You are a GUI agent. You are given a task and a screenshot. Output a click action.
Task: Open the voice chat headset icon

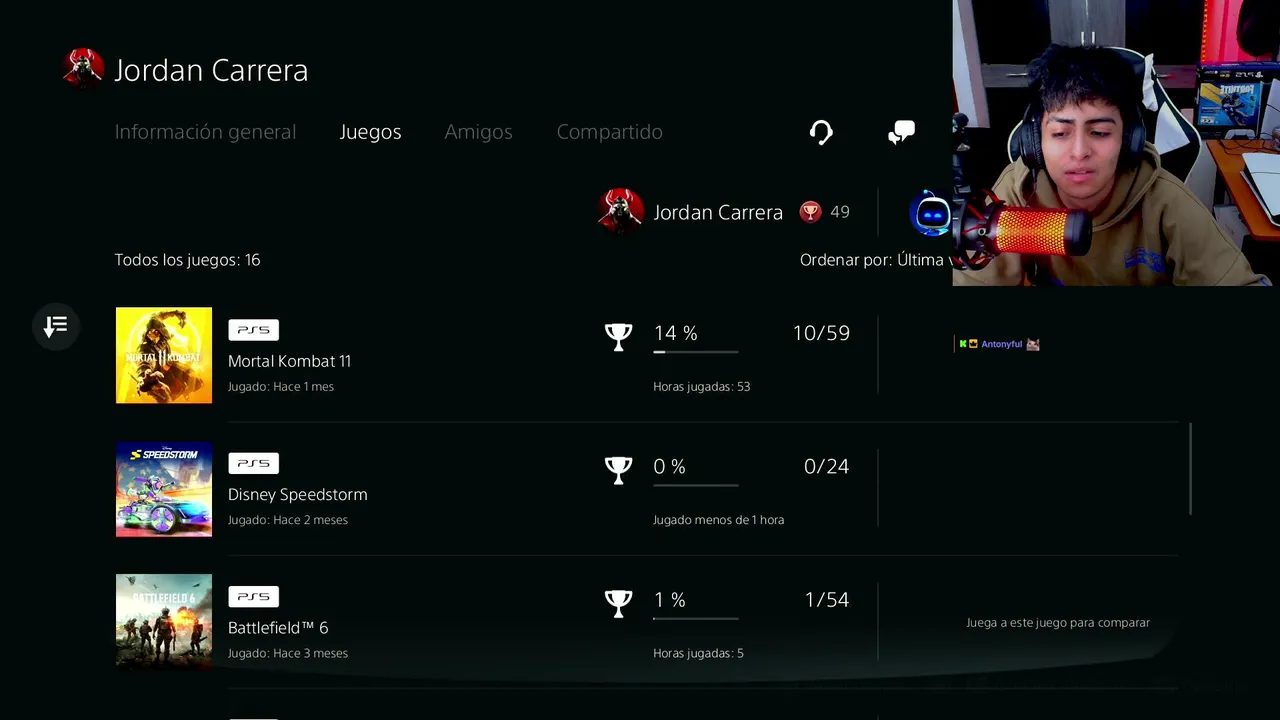click(x=821, y=132)
